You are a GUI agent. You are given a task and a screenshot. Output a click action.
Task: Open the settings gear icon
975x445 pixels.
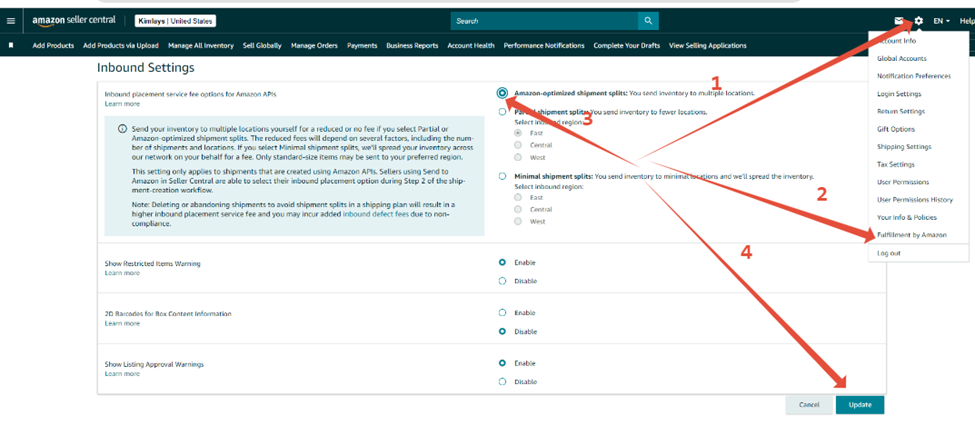(918, 21)
